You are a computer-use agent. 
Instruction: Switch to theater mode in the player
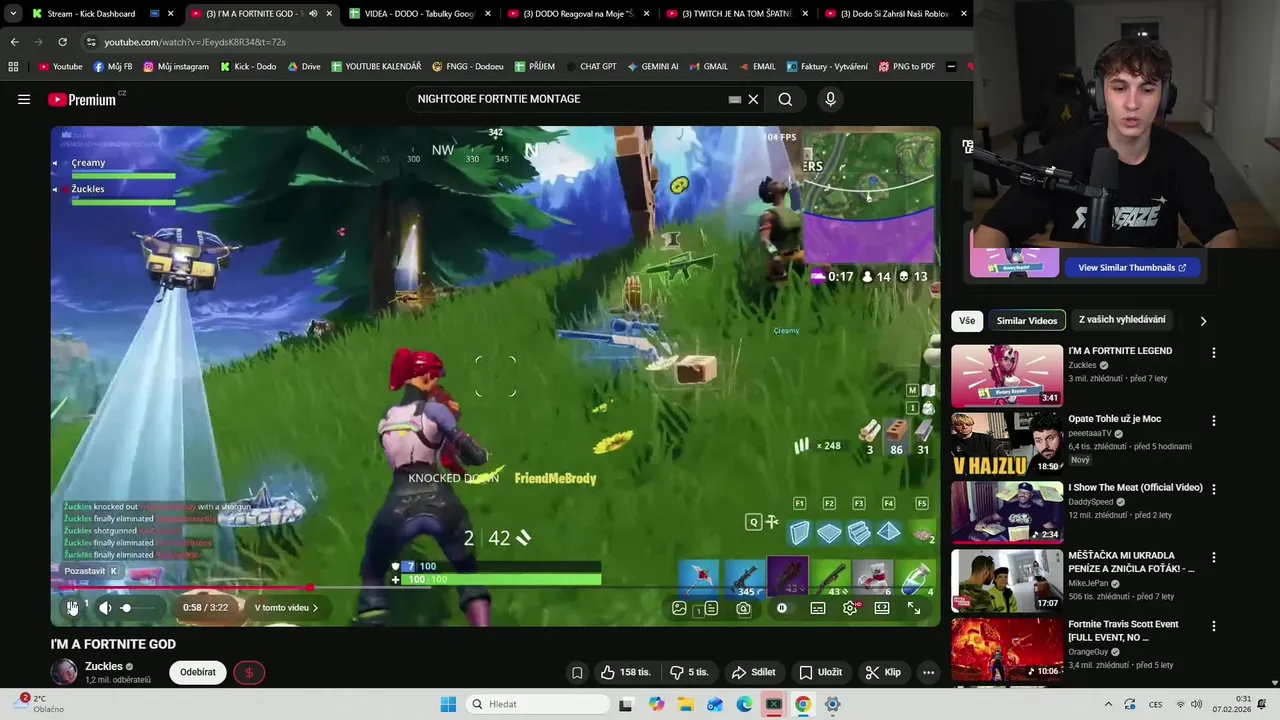tap(882, 607)
